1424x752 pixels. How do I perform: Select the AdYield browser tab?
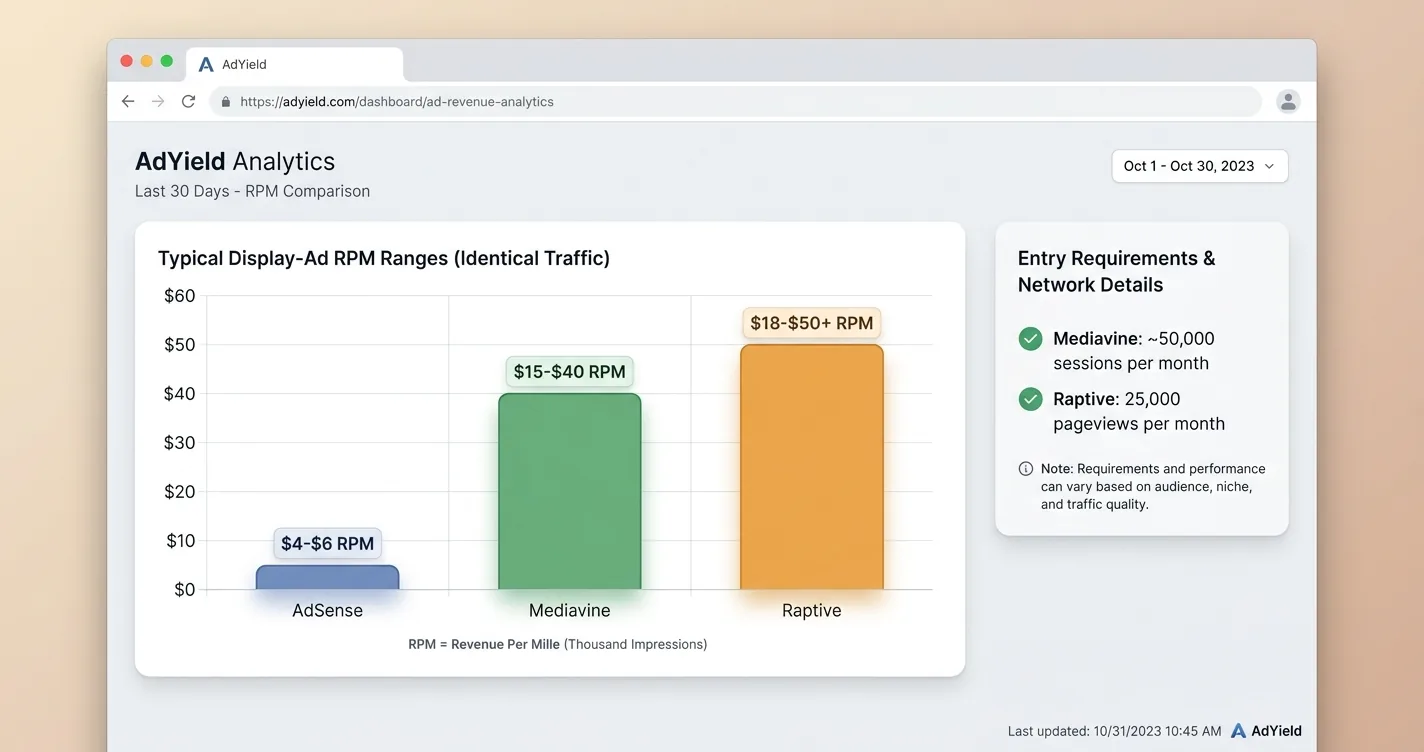(295, 64)
